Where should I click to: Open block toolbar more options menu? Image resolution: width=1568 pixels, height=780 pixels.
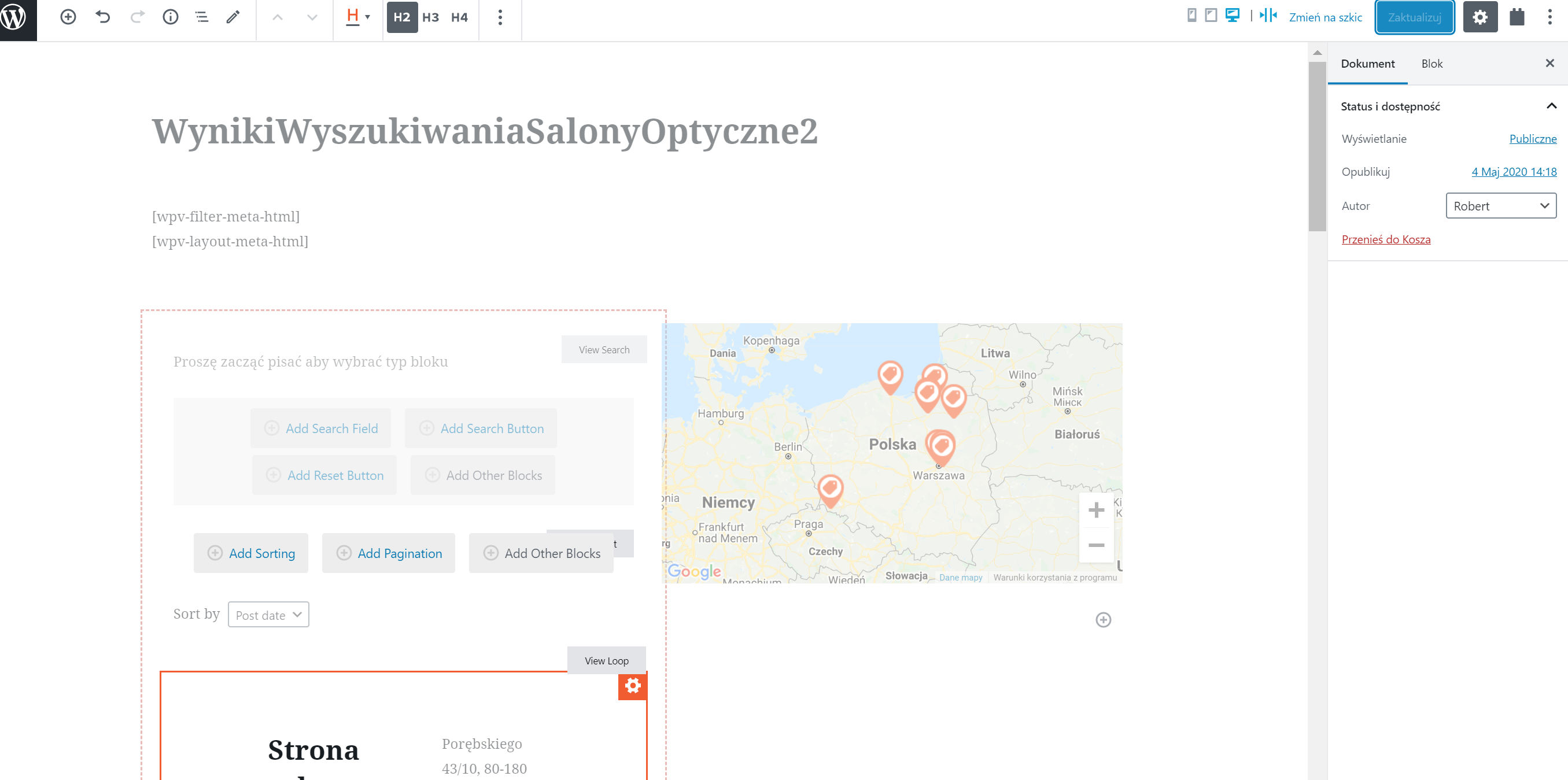[x=500, y=17]
